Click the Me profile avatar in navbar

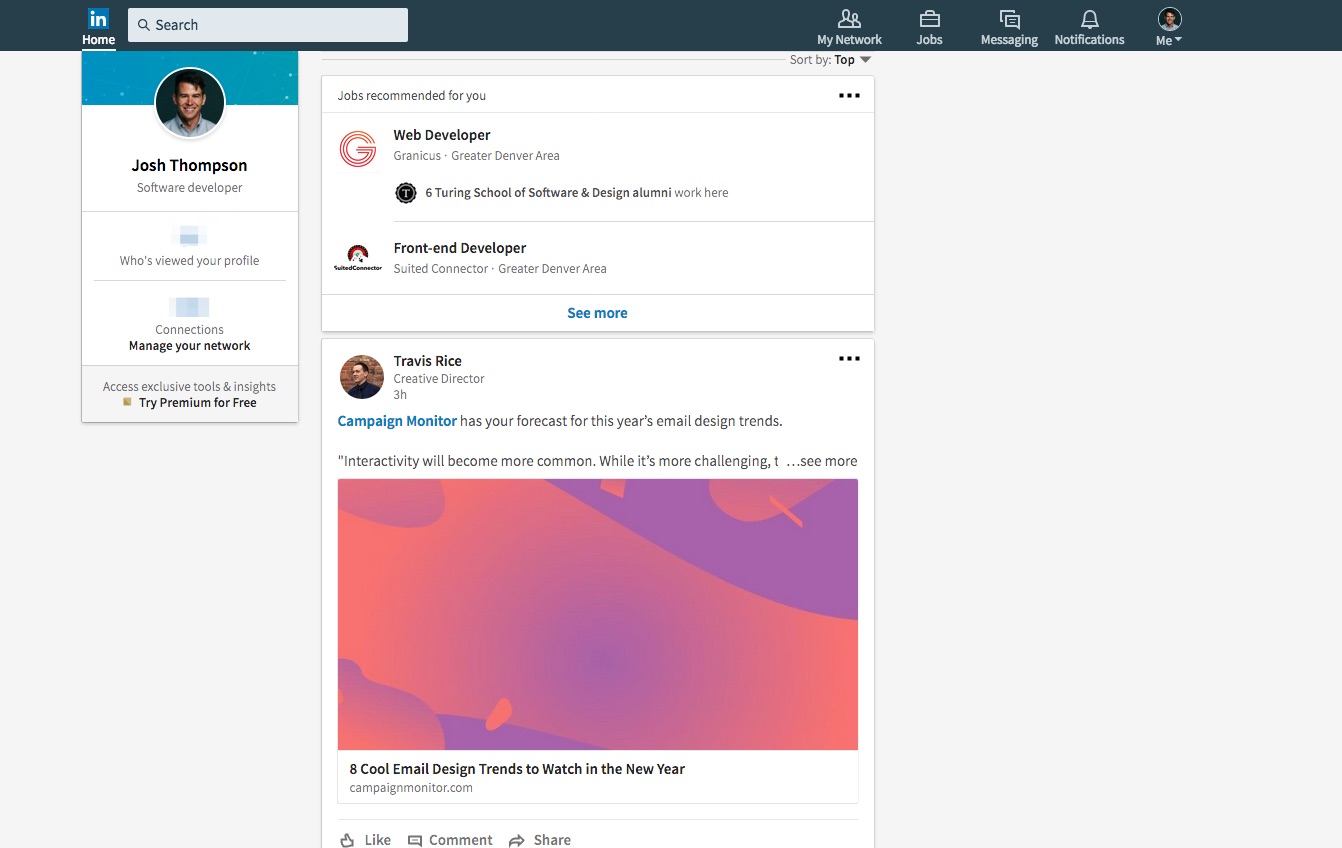1169,18
